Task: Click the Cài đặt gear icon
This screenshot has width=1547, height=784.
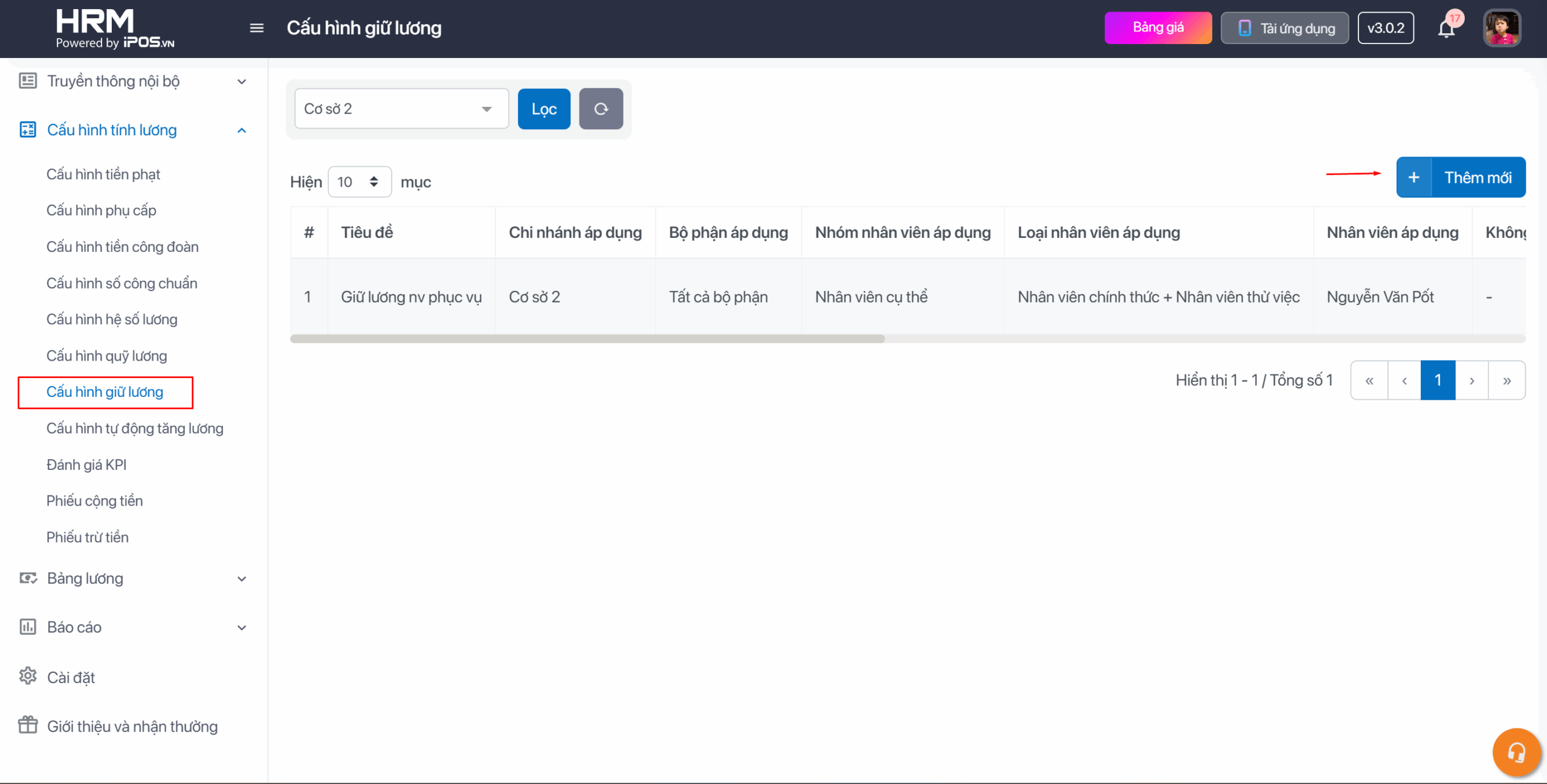Action: point(28,676)
